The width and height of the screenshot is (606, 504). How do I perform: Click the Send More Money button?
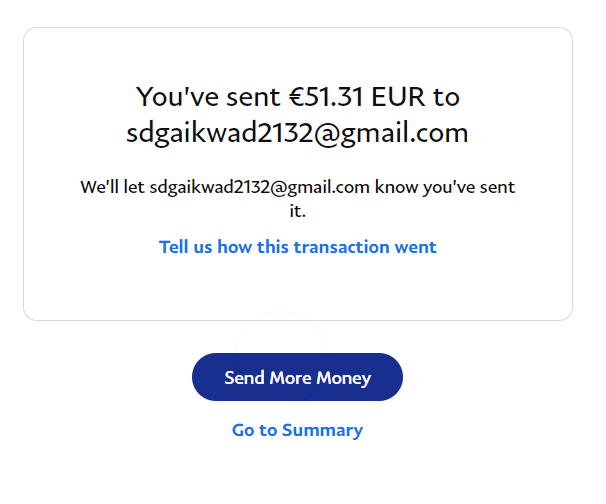(297, 378)
